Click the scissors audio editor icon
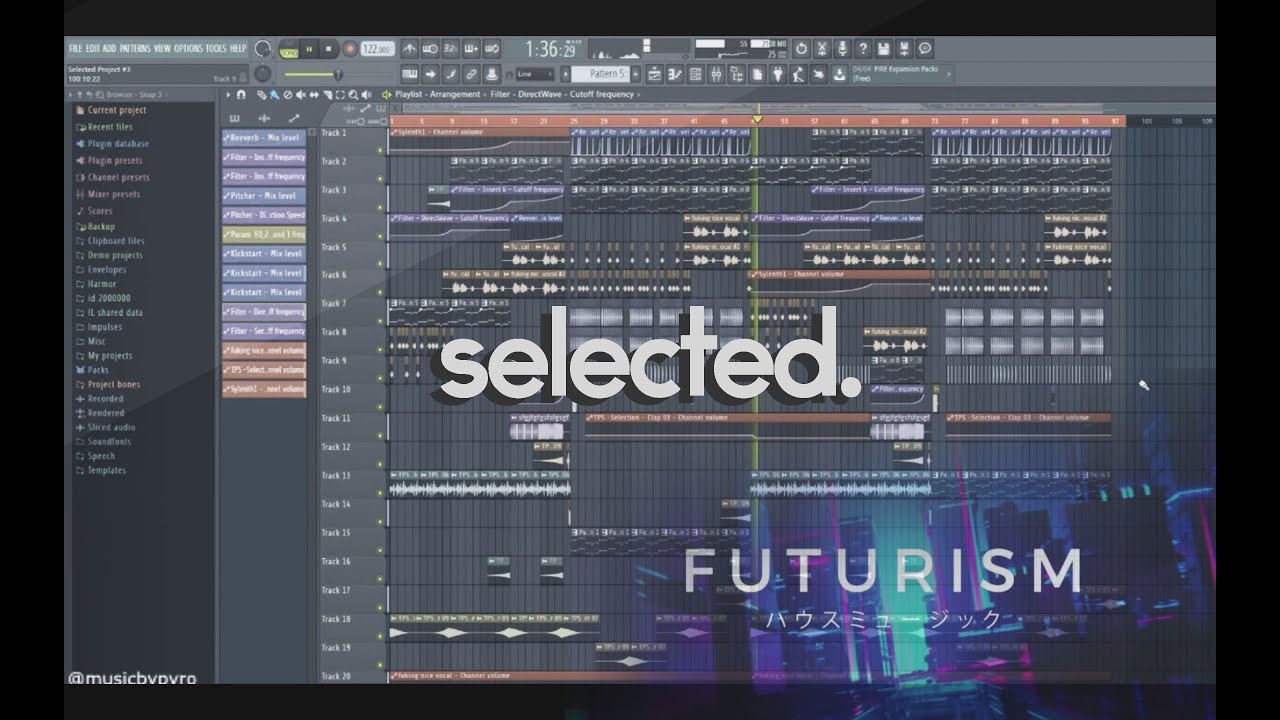The image size is (1280, 720). [822, 49]
